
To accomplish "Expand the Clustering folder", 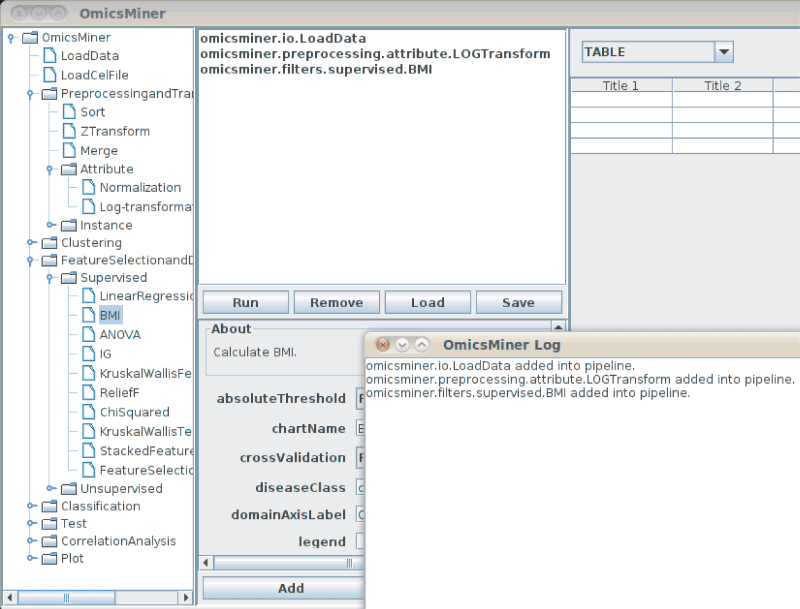I will point(31,242).
